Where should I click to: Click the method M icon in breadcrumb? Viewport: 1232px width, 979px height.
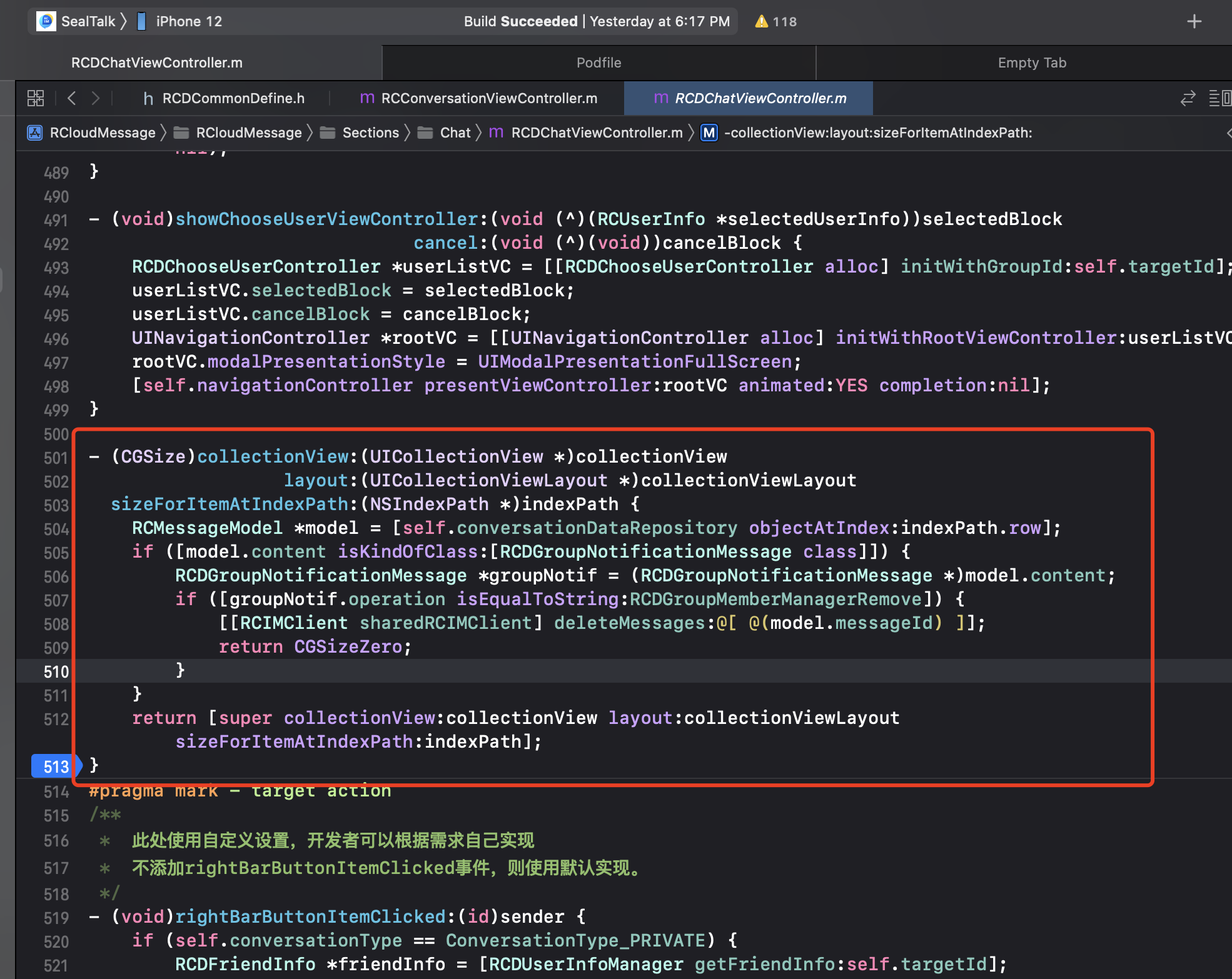709,133
